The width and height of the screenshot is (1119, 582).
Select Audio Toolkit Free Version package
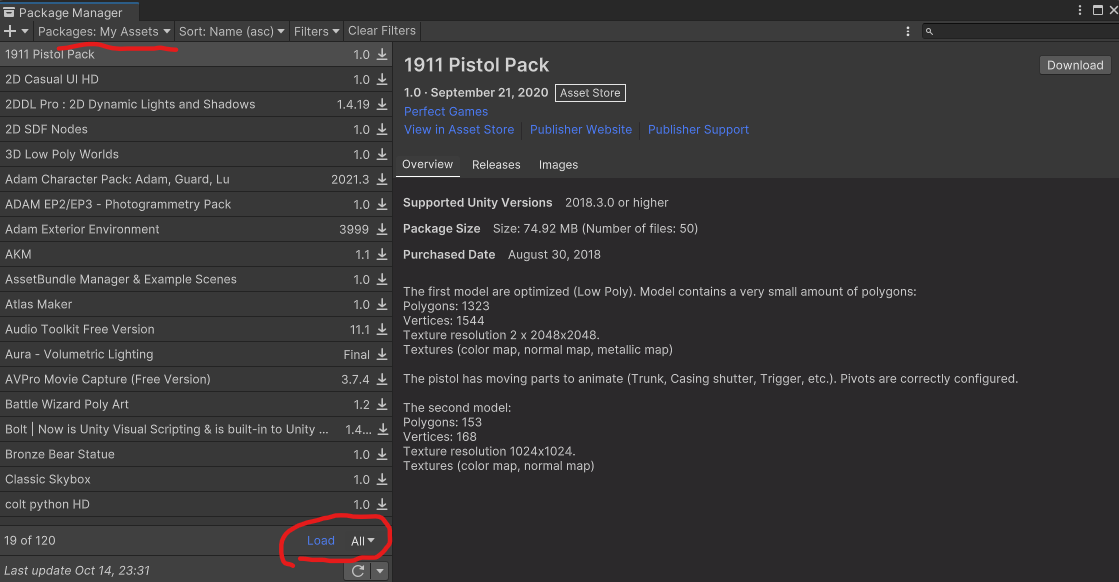pyautogui.click(x=196, y=329)
